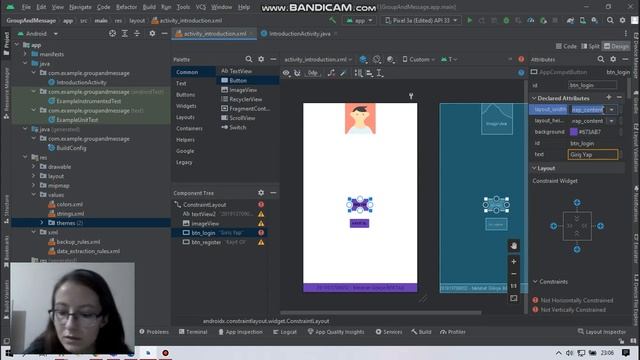Open the app run configuration dropdown
The width and height of the screenshot is (640, 360).
[359, 20]
